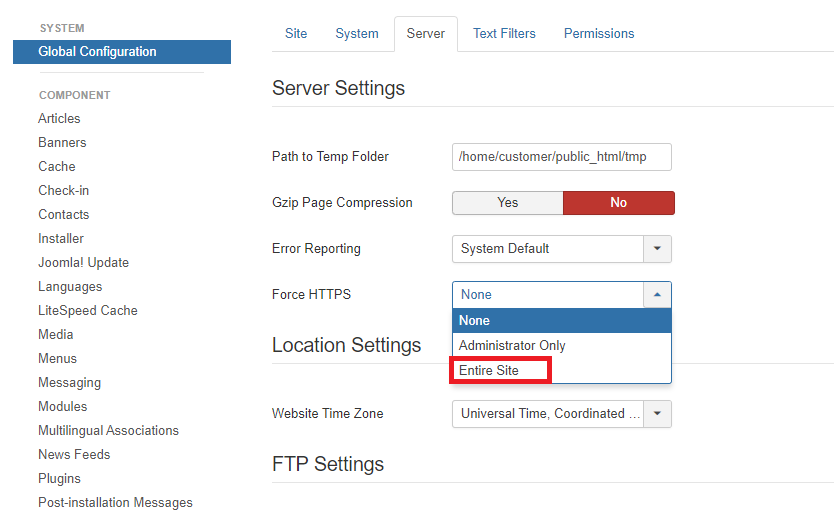Pick None option in Force HTTPS list
The height and width of the screenshot is (514, 834).
pos(475,320)
